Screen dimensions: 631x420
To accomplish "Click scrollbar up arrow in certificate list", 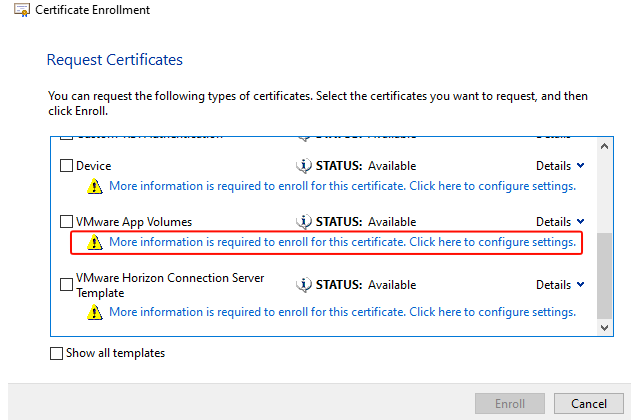I will (604, 146).
